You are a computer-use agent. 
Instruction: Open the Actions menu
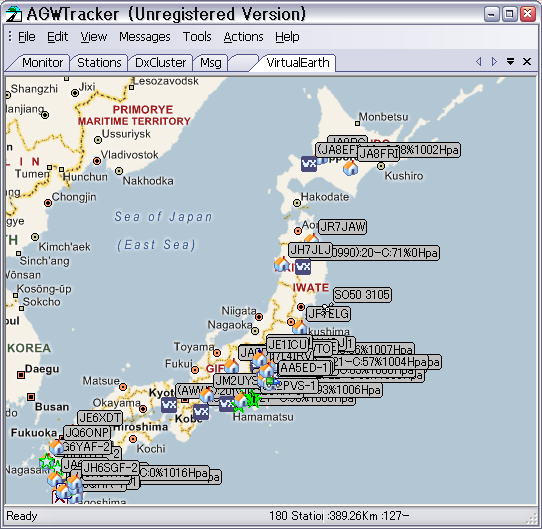pos(243,37)
